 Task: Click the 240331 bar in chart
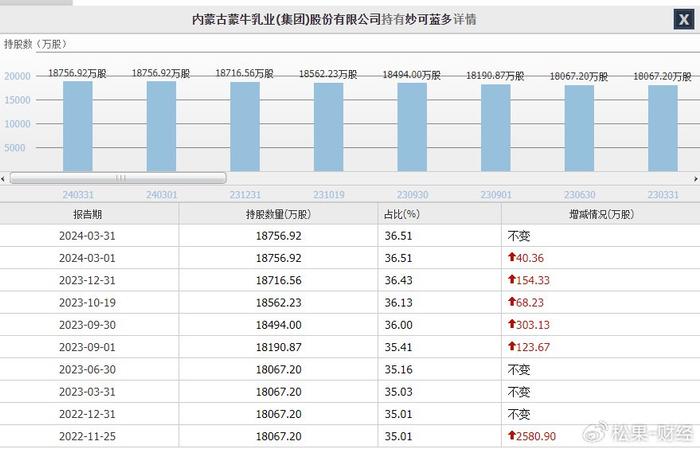78,126
